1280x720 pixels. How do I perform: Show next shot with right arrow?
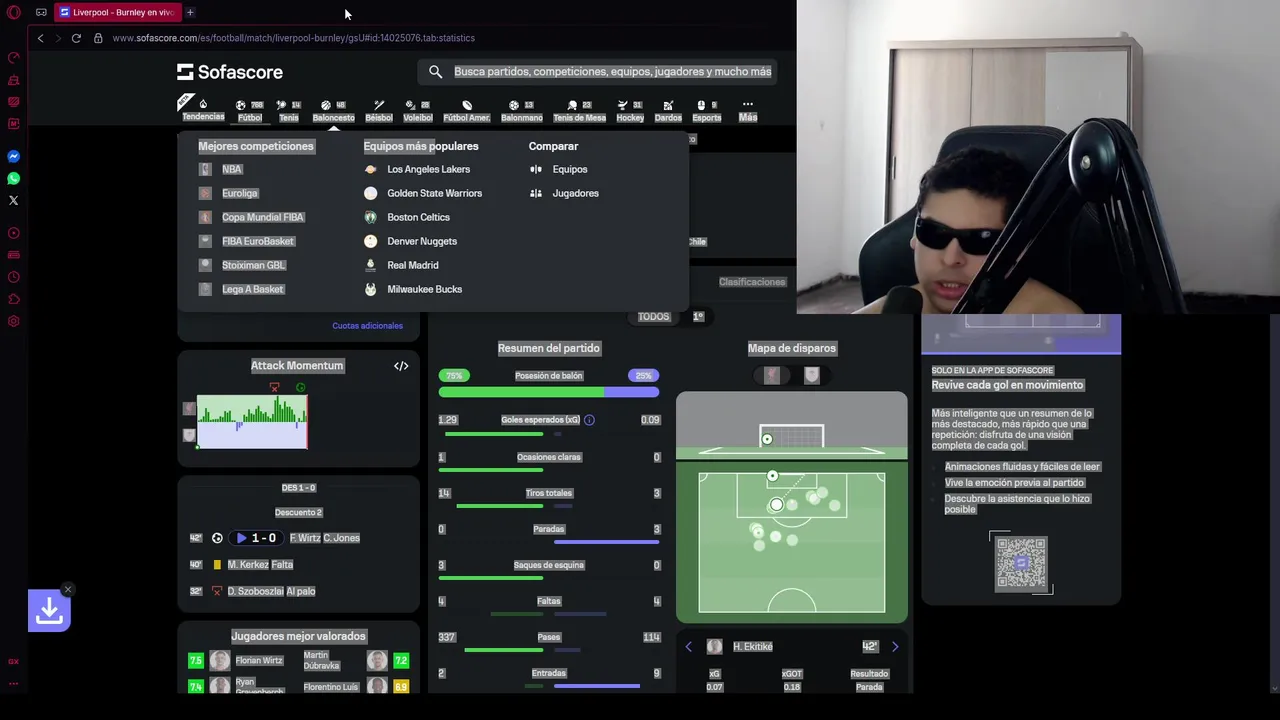(x=895, y=647)
